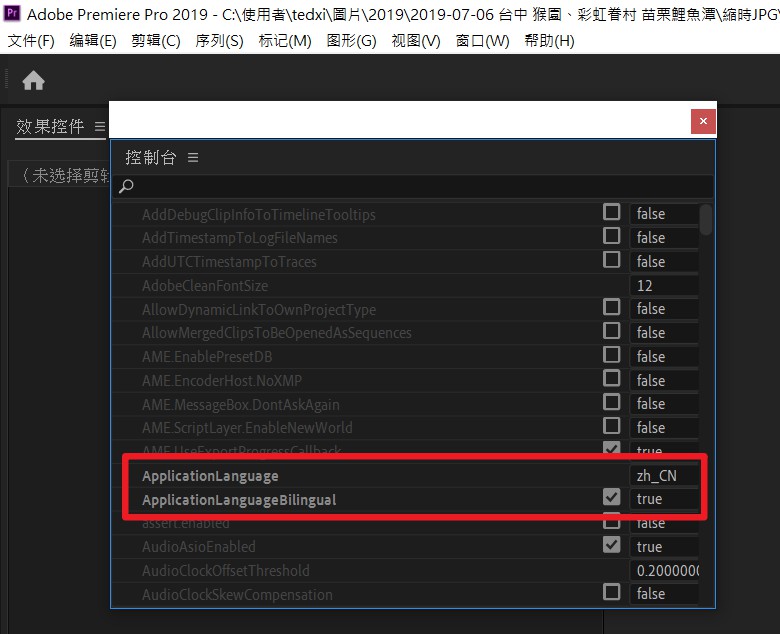Toggle AddUTCTimestampToTraces checkbox

point(611,260)
